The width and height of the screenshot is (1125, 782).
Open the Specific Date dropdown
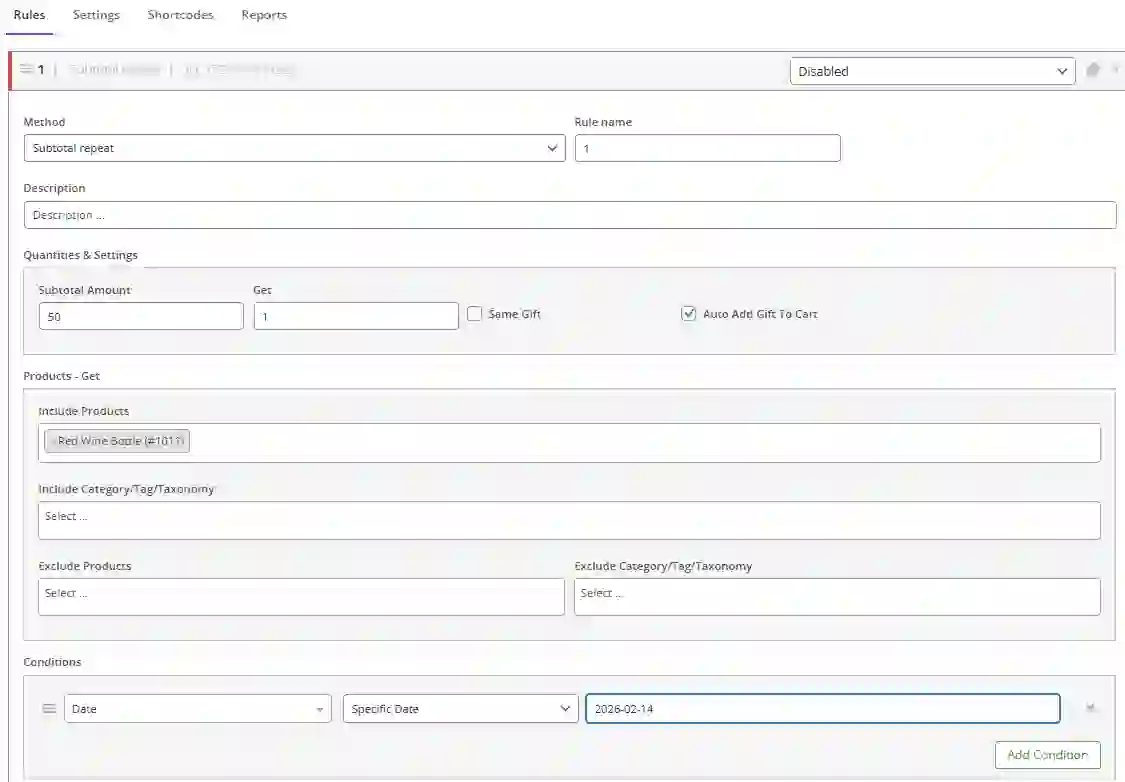tap(460, 708)
